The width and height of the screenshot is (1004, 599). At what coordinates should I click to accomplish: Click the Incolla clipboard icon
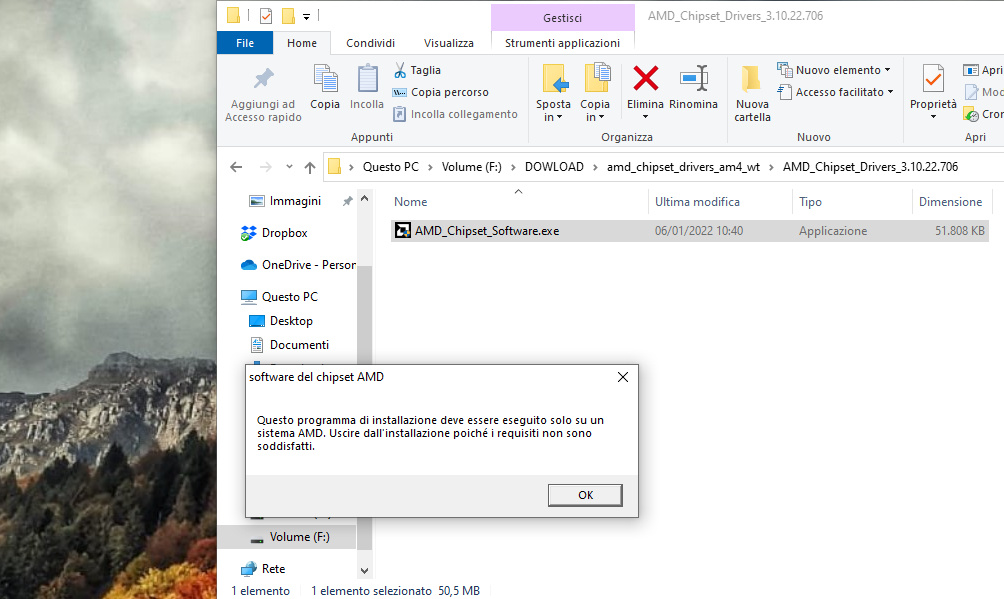[367, 78]
